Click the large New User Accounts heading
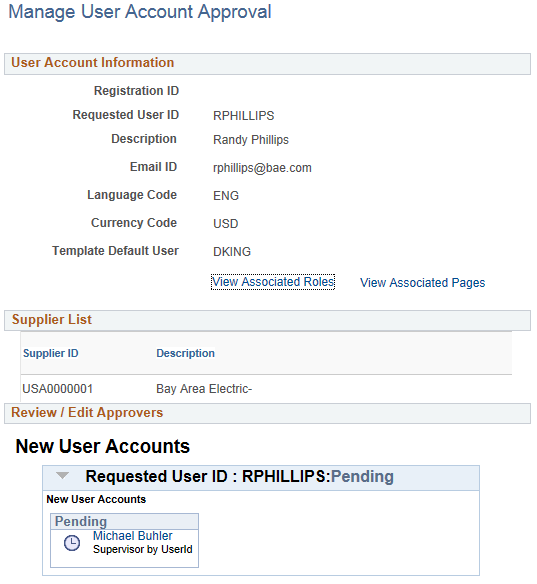 point(102,446)
